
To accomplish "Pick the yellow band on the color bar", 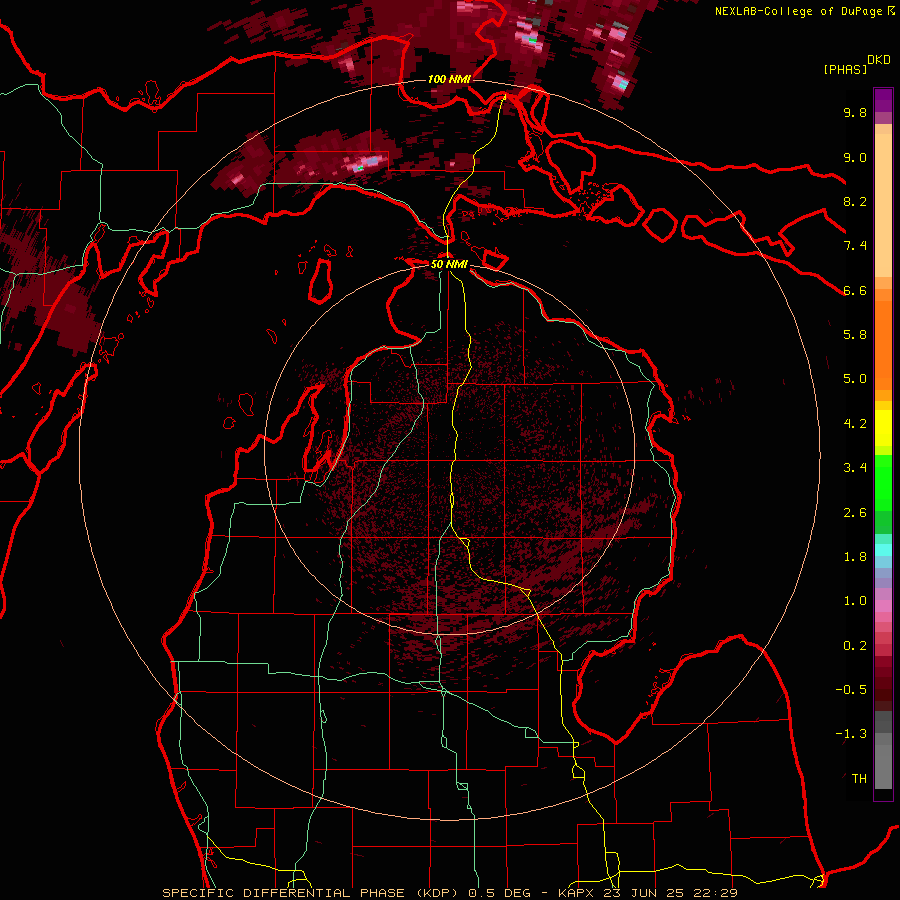I will click(x=883, y=428).
